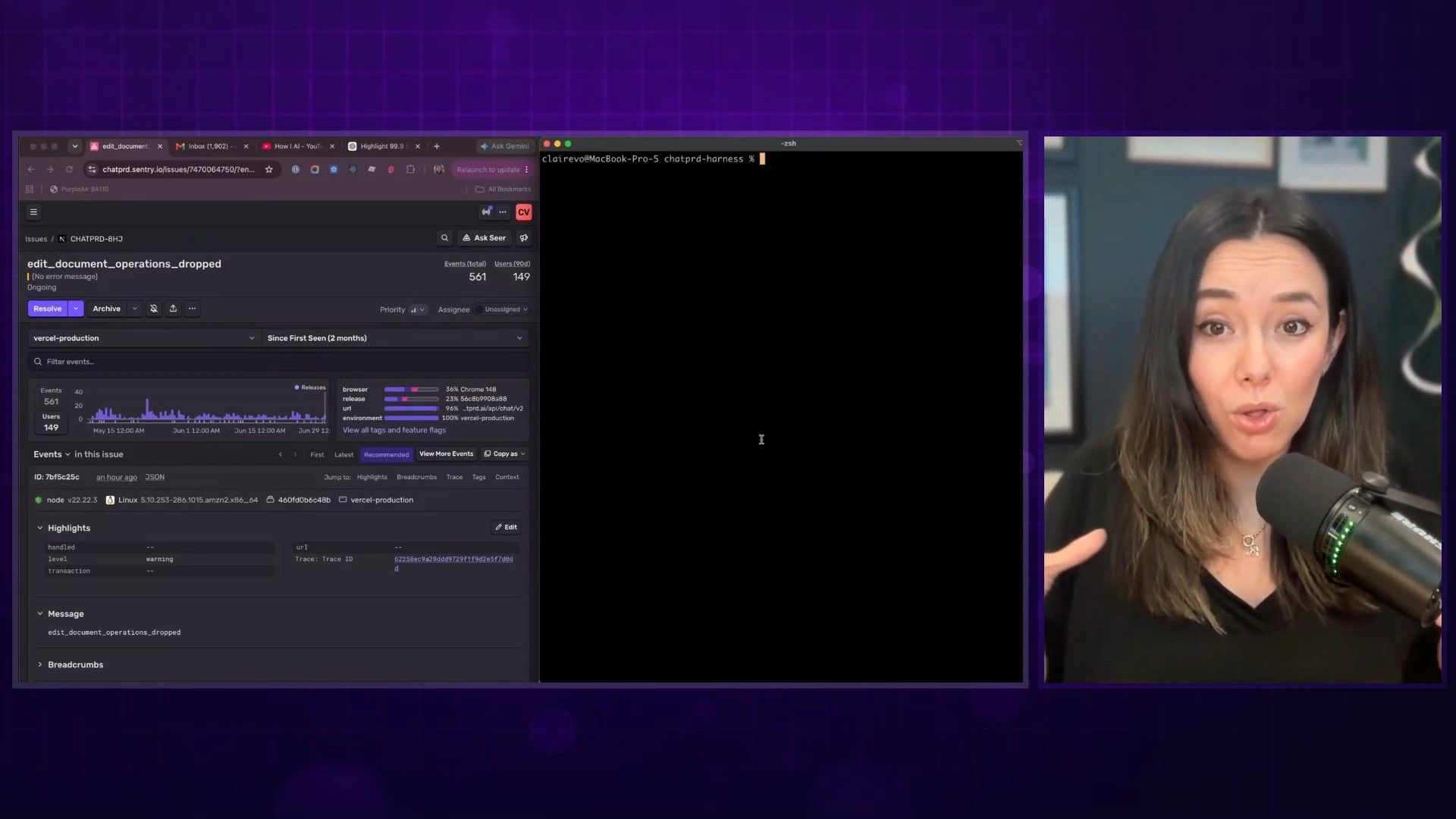Image resolution: width=1456 pixels, height=819 pixels.
Task: Click the Issues breadcrumb link
Action: [36, 239]
